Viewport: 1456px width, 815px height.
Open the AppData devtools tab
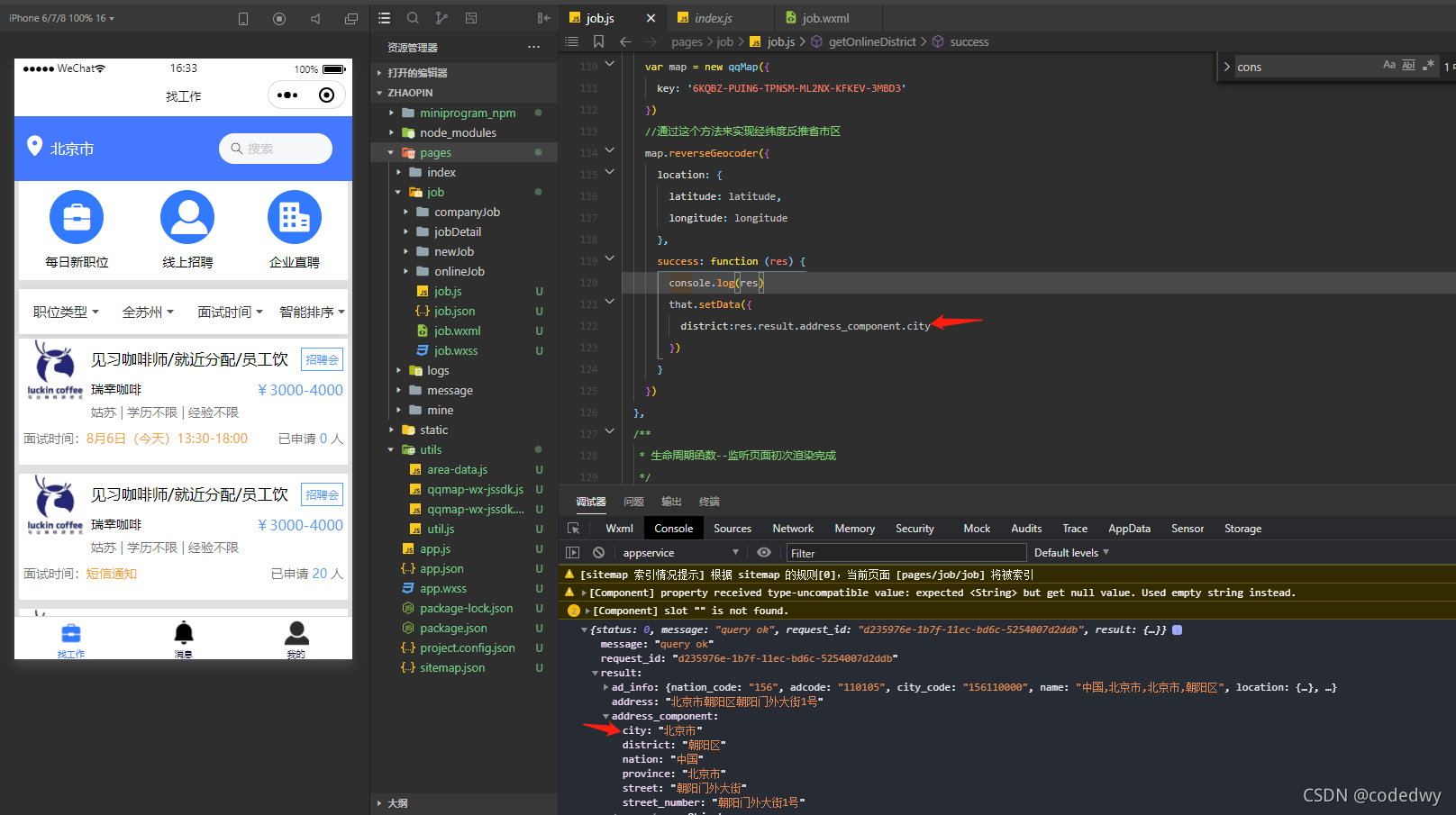[x=1129, y=529]
